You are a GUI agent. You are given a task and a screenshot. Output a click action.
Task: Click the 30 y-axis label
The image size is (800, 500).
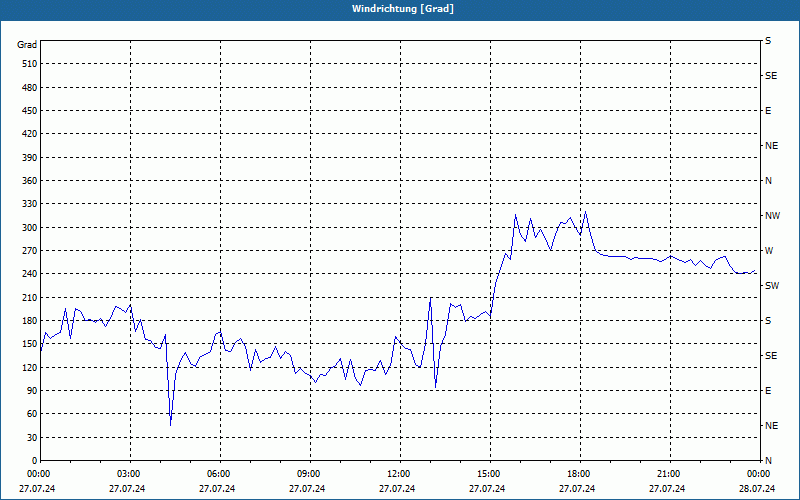[x=31, y=438]
